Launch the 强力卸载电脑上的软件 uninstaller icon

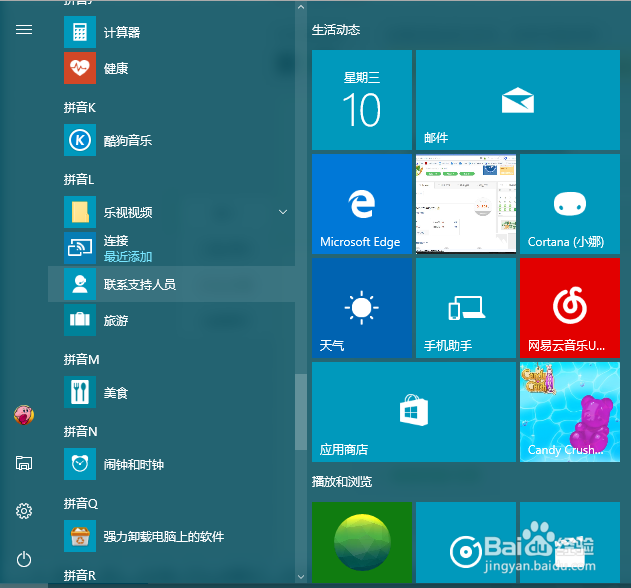[80, 536]
